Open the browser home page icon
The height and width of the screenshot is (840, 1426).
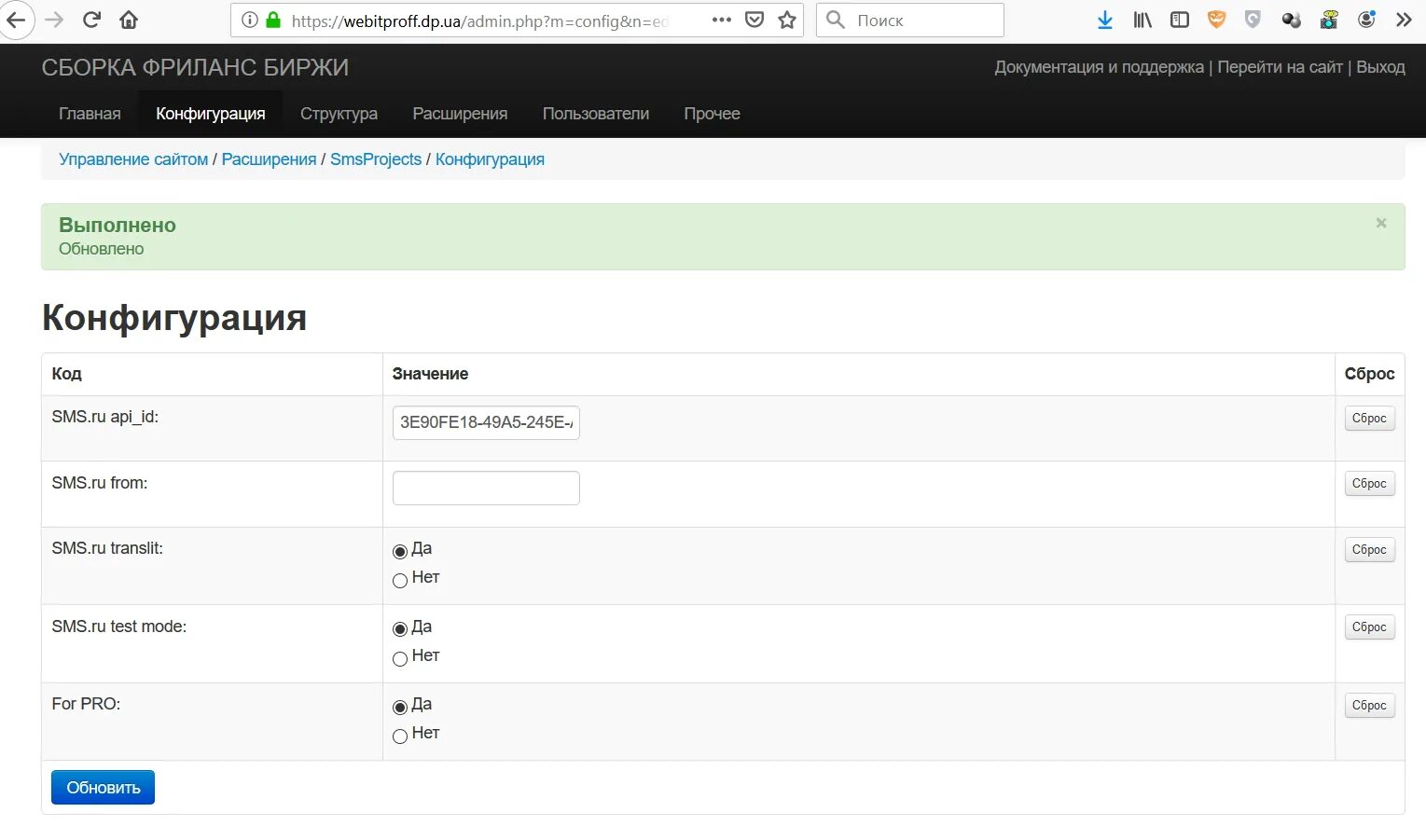[x=129, y=20]
